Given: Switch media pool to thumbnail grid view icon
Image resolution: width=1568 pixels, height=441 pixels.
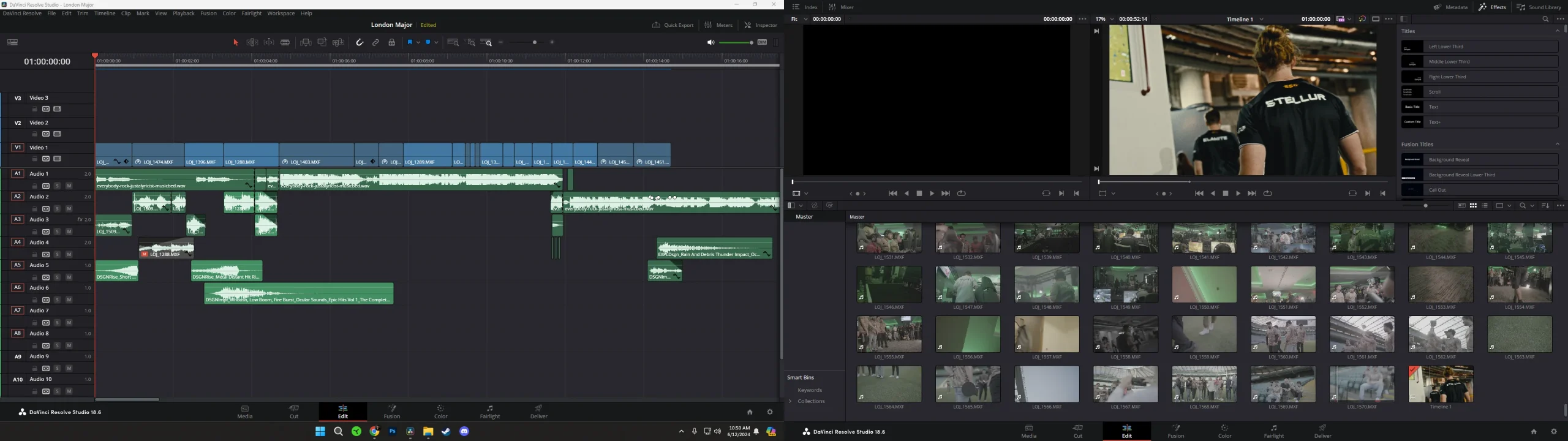Looking at the screenshot, I should [x=1473, y=206].
